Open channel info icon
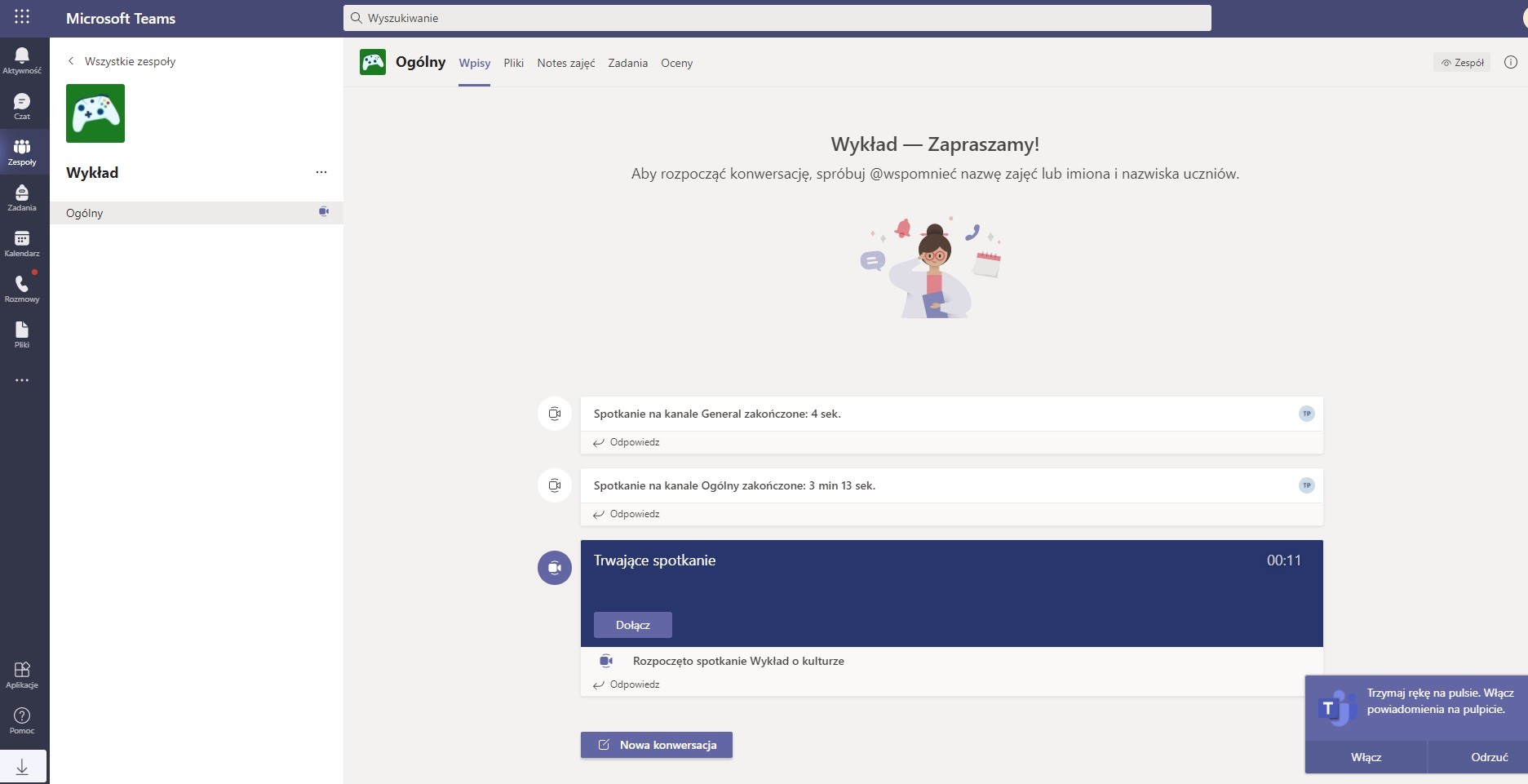Image resolution: width=1528 pixels, height=784 pixels. [1511, 62]
